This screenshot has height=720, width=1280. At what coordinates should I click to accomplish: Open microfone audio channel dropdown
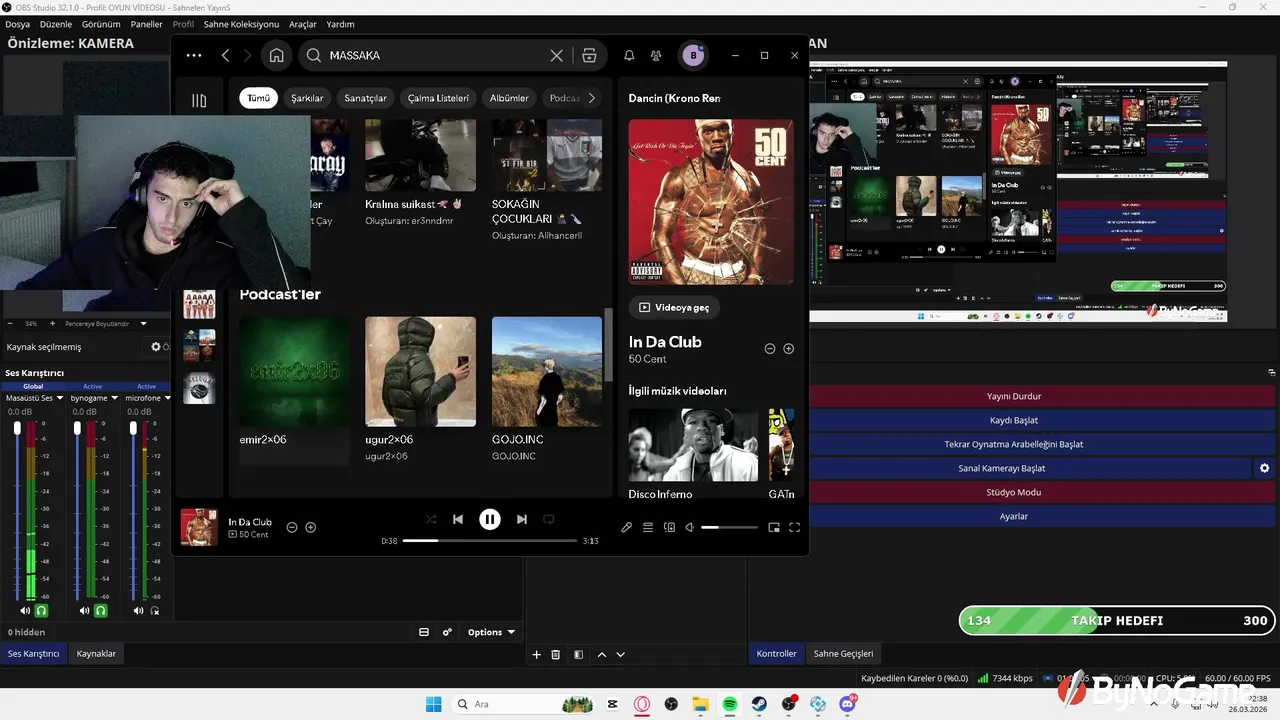tap(168, 398)
